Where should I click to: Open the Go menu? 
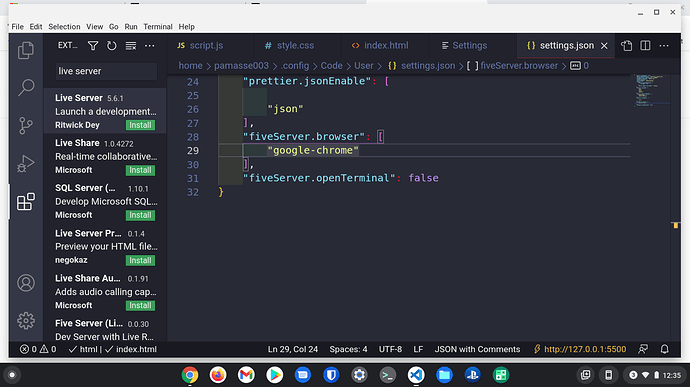tap(114, 27)
